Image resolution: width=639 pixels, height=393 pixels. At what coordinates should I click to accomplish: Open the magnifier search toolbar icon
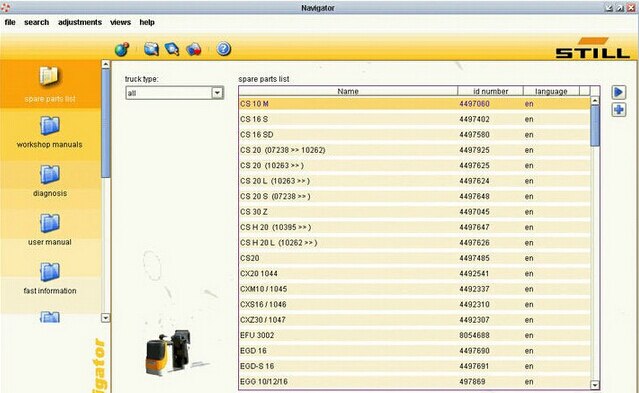click(172, 49)
